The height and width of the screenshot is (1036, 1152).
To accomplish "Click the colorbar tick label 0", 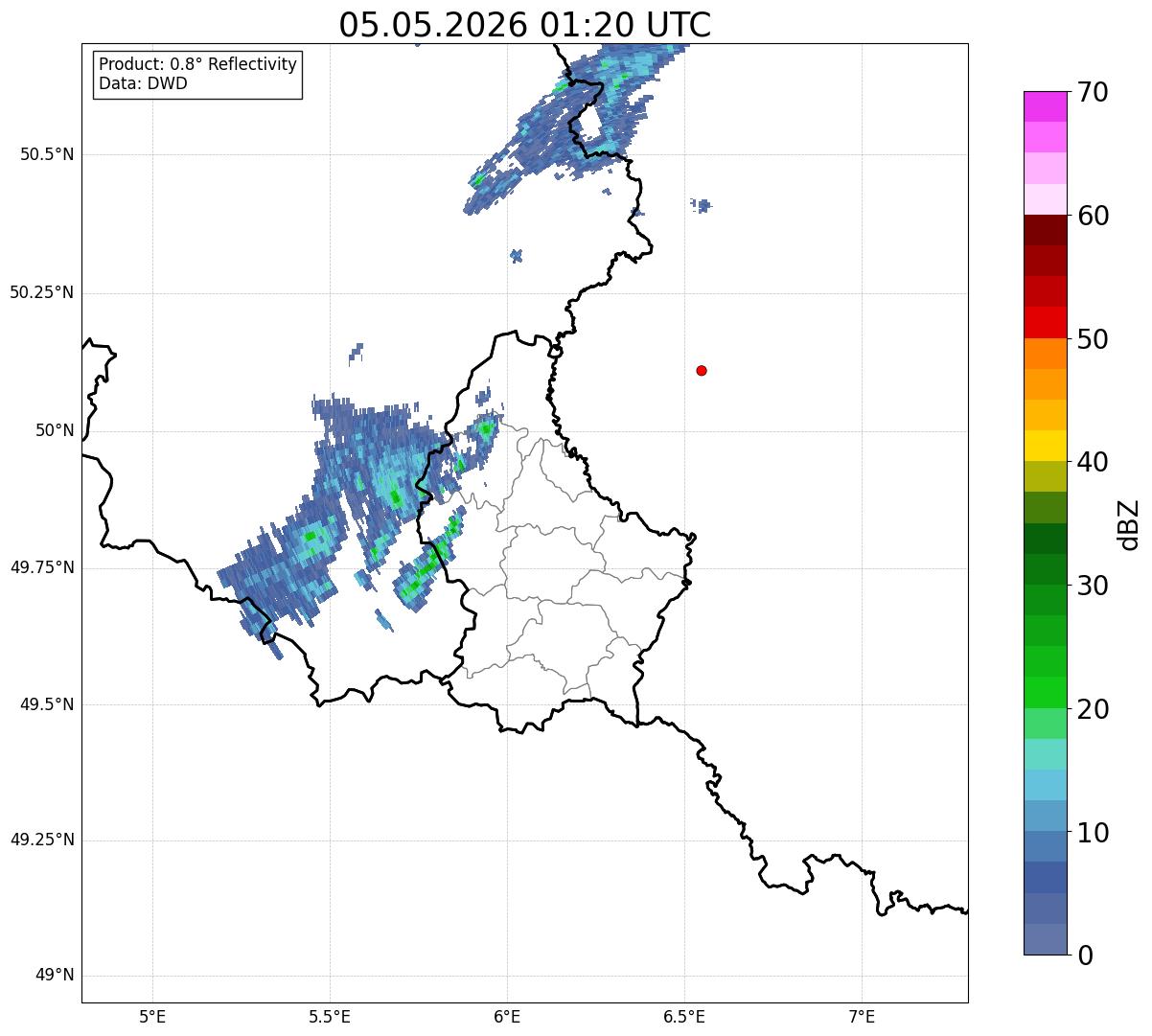I will tap(1086, 955).
